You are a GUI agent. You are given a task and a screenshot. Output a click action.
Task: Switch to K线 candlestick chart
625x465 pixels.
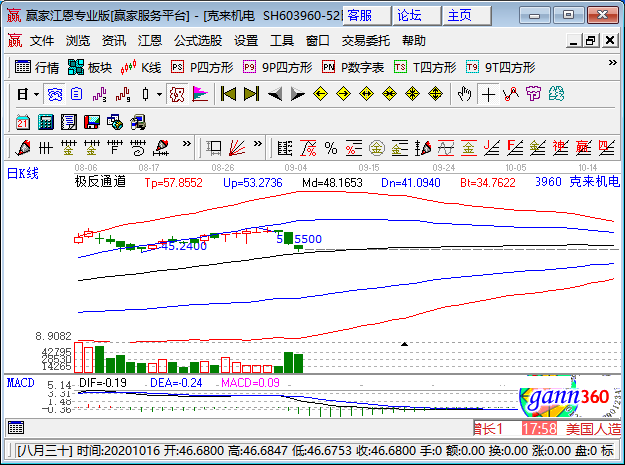click(x=141, y=67)
